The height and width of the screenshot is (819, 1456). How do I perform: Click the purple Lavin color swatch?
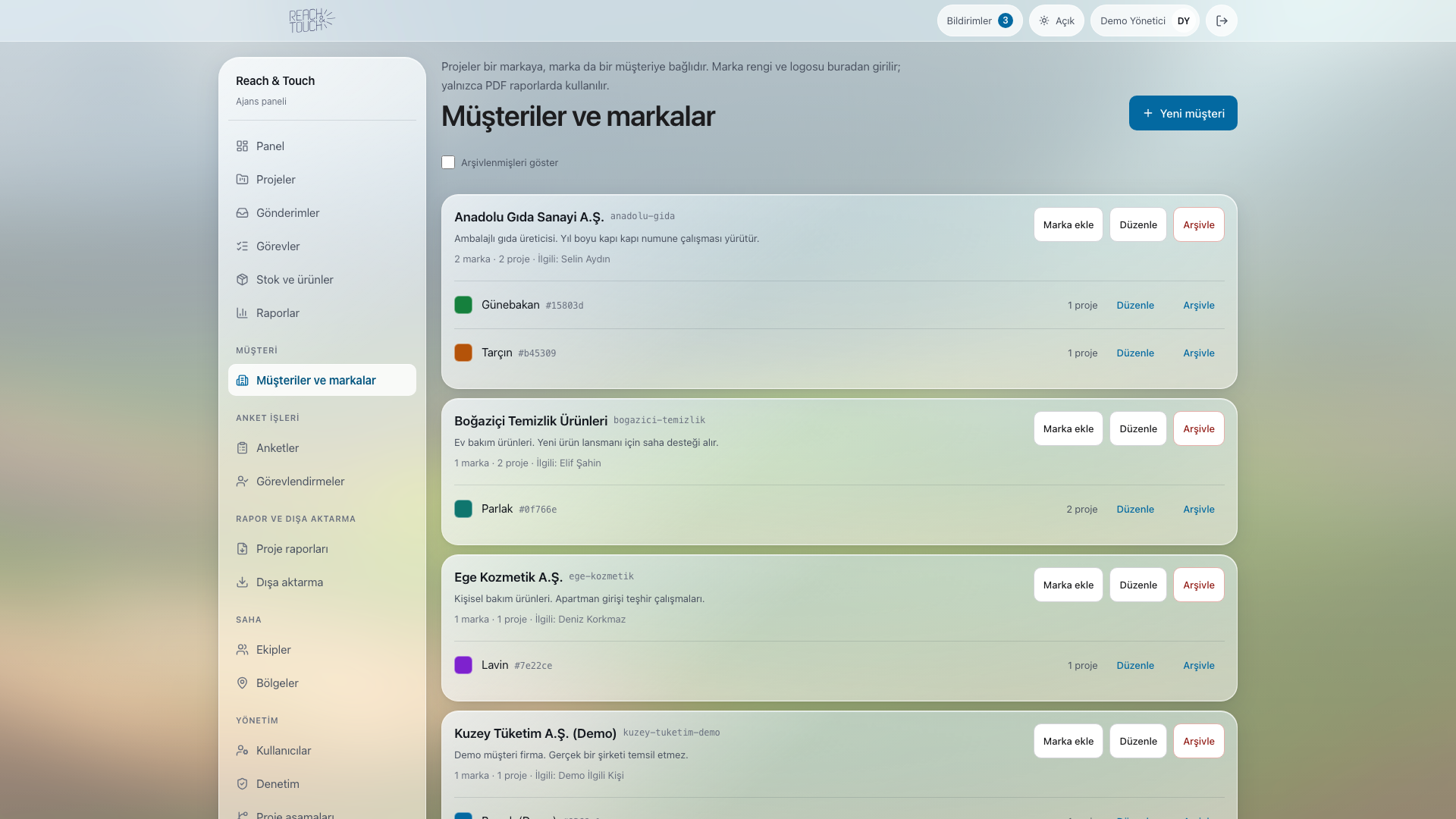coord(463,665)
